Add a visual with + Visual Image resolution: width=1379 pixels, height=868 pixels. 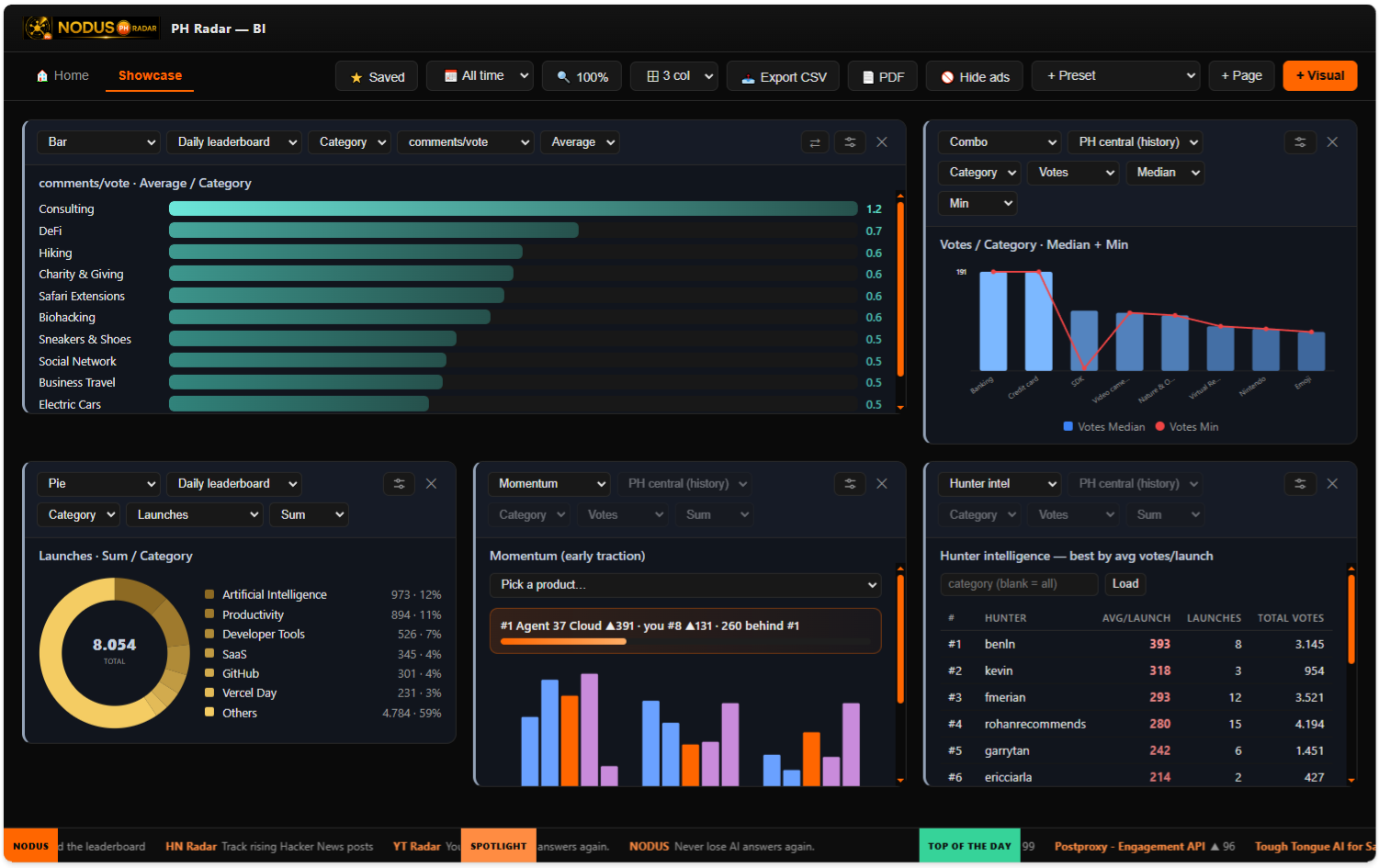pos(1319,76)
